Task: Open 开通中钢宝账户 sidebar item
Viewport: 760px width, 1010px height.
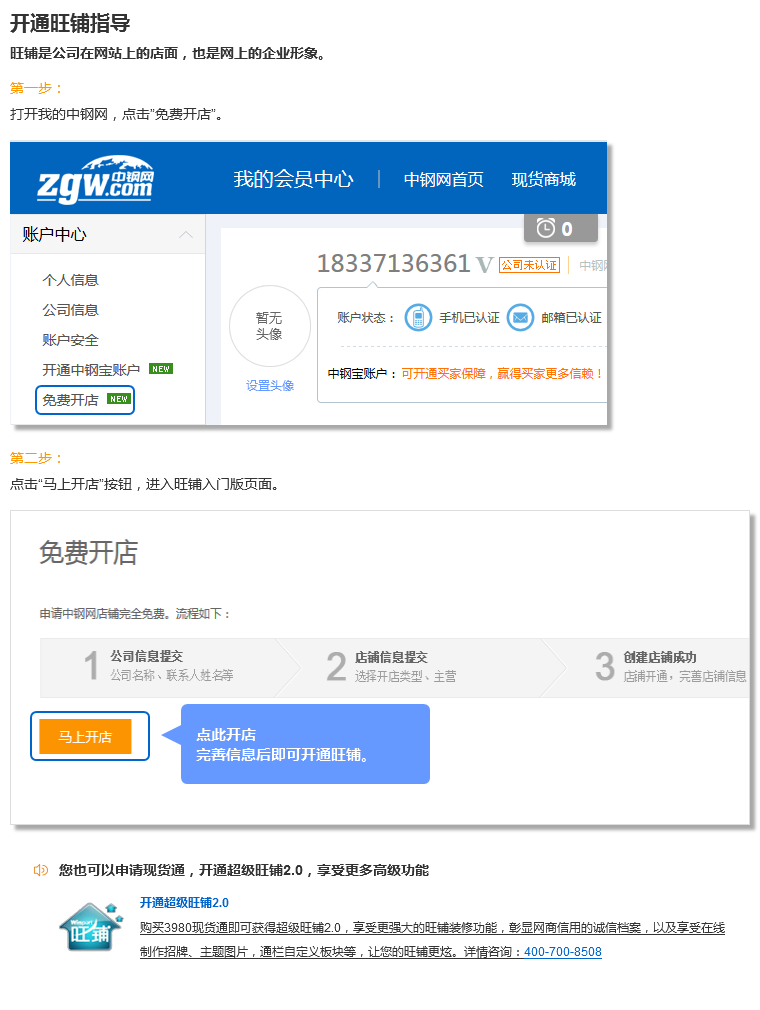Action: tap(91, 370)
